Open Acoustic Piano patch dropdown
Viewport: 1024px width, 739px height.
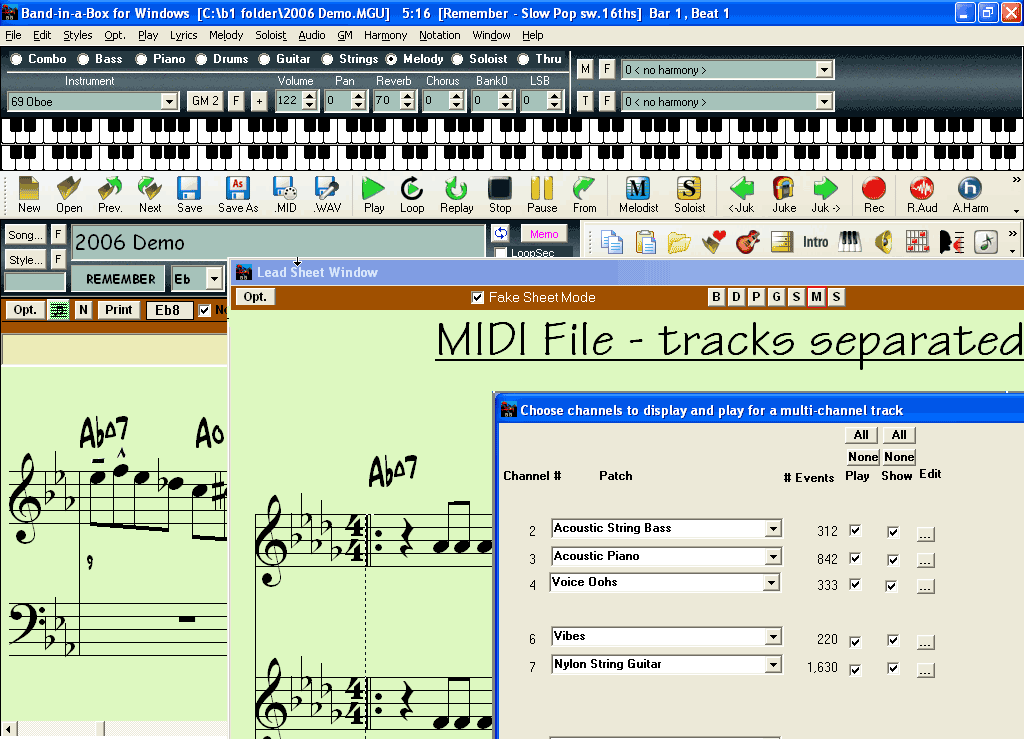773,556
